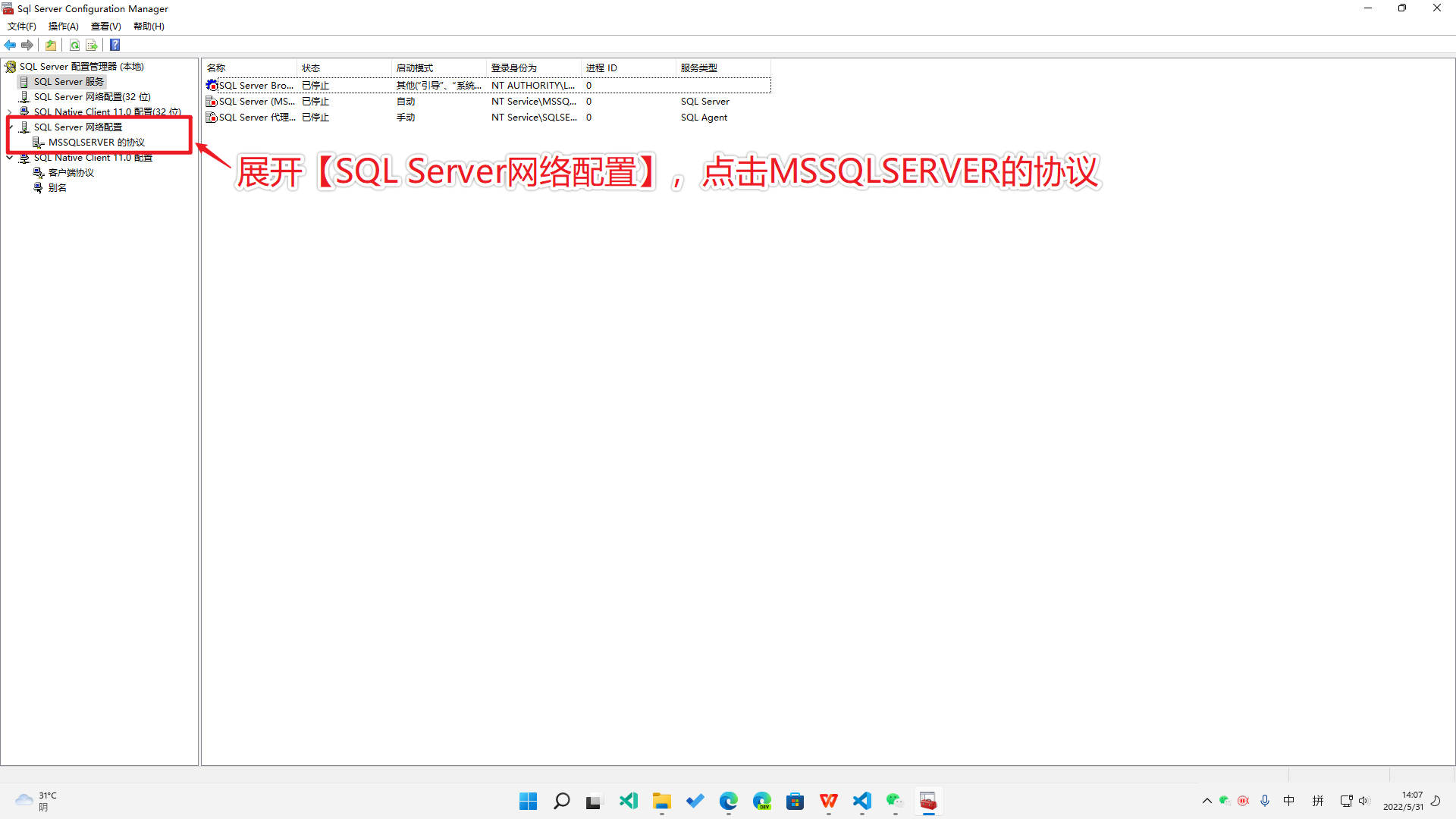Open Microsoft Store from the taskbar
Image resolution: width=1456 pixels, height=819 pixels.
[795, 801]
